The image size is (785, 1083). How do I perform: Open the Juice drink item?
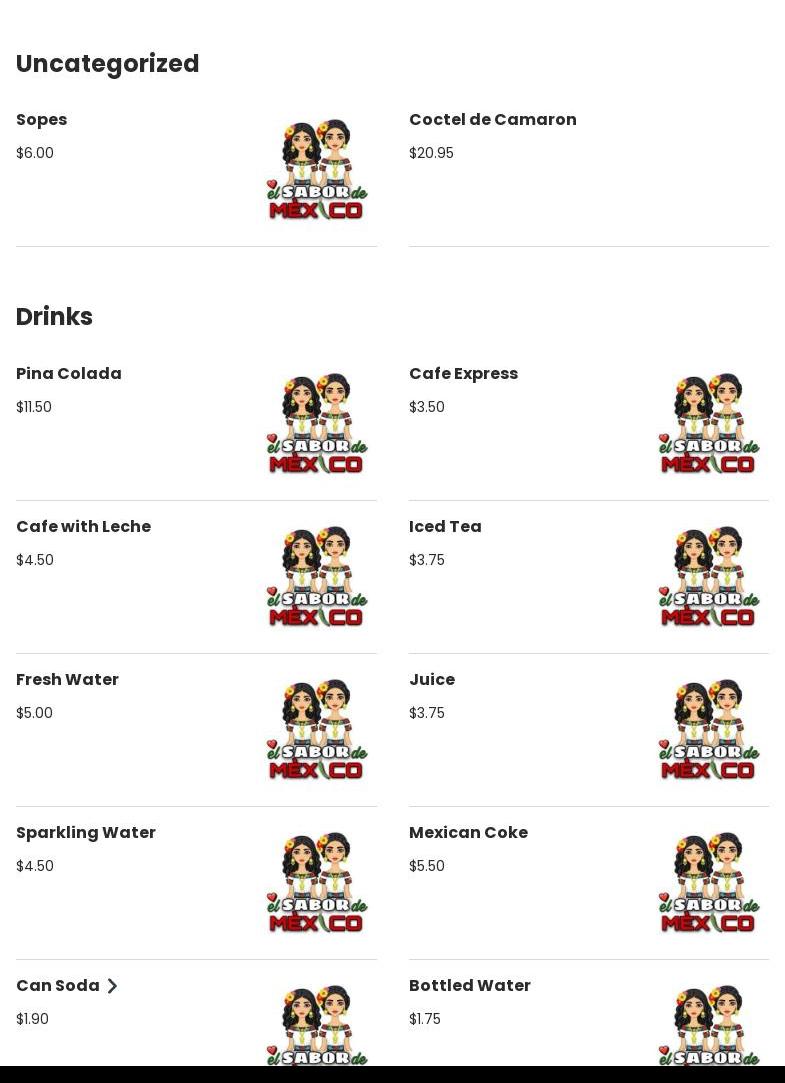click(x=432, y=680)
